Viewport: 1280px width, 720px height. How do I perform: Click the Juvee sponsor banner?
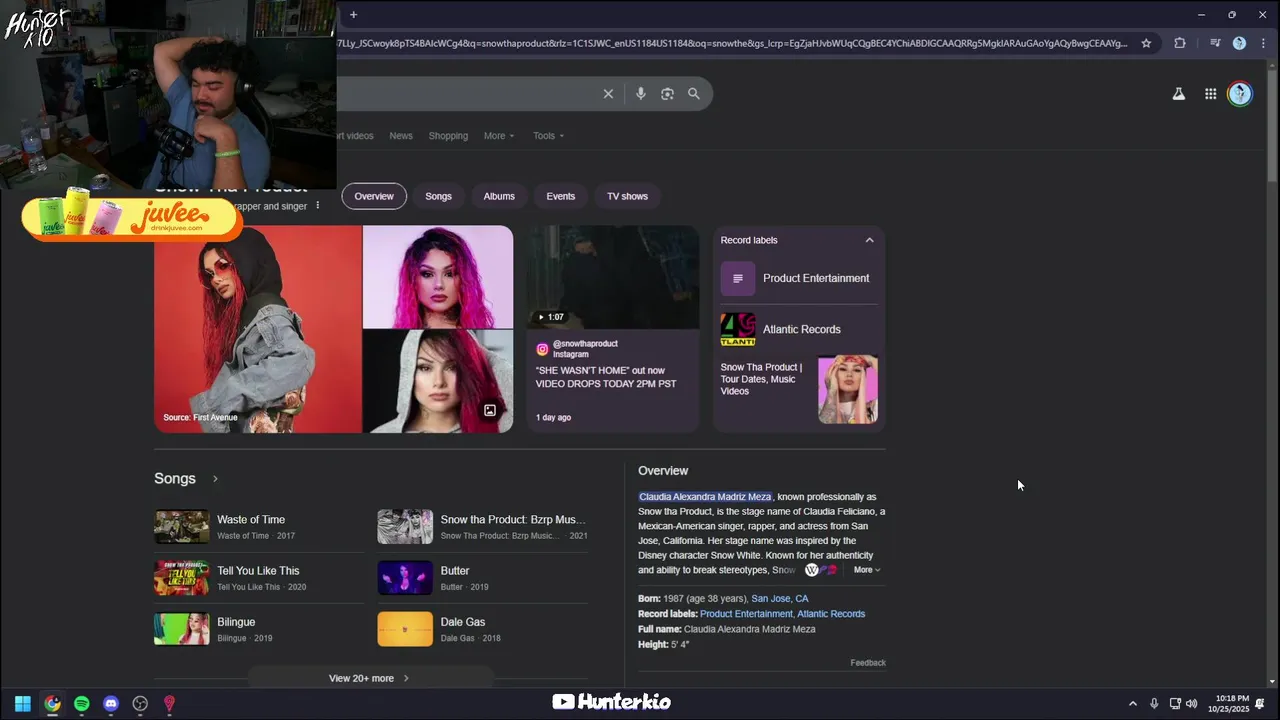click(132, 215)
